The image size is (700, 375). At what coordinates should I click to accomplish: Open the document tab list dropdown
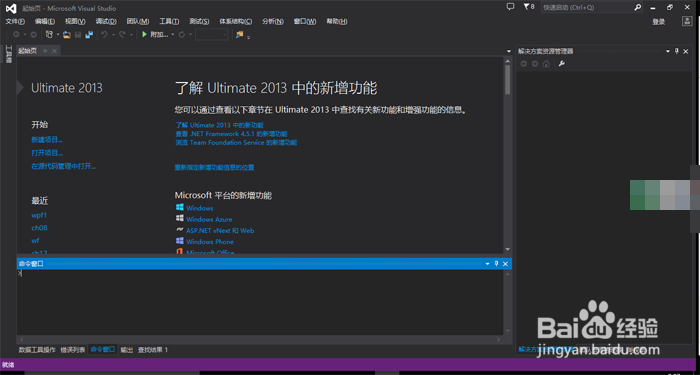pyautogui.click(x=509, y=51)
